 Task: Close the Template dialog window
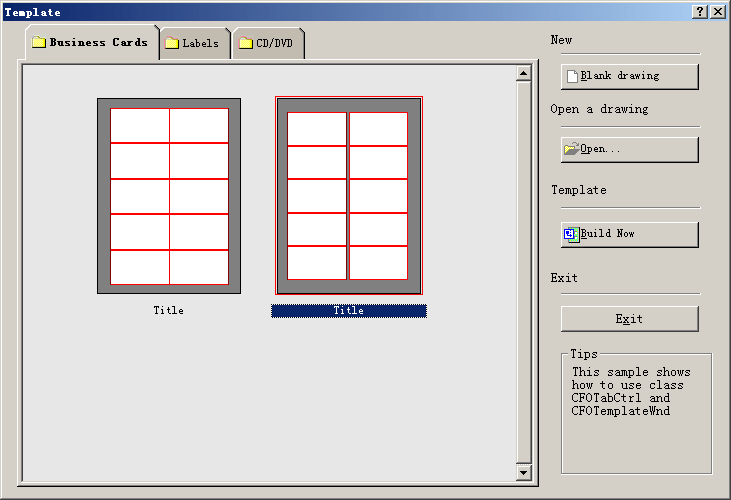click(x=717, y=11)
